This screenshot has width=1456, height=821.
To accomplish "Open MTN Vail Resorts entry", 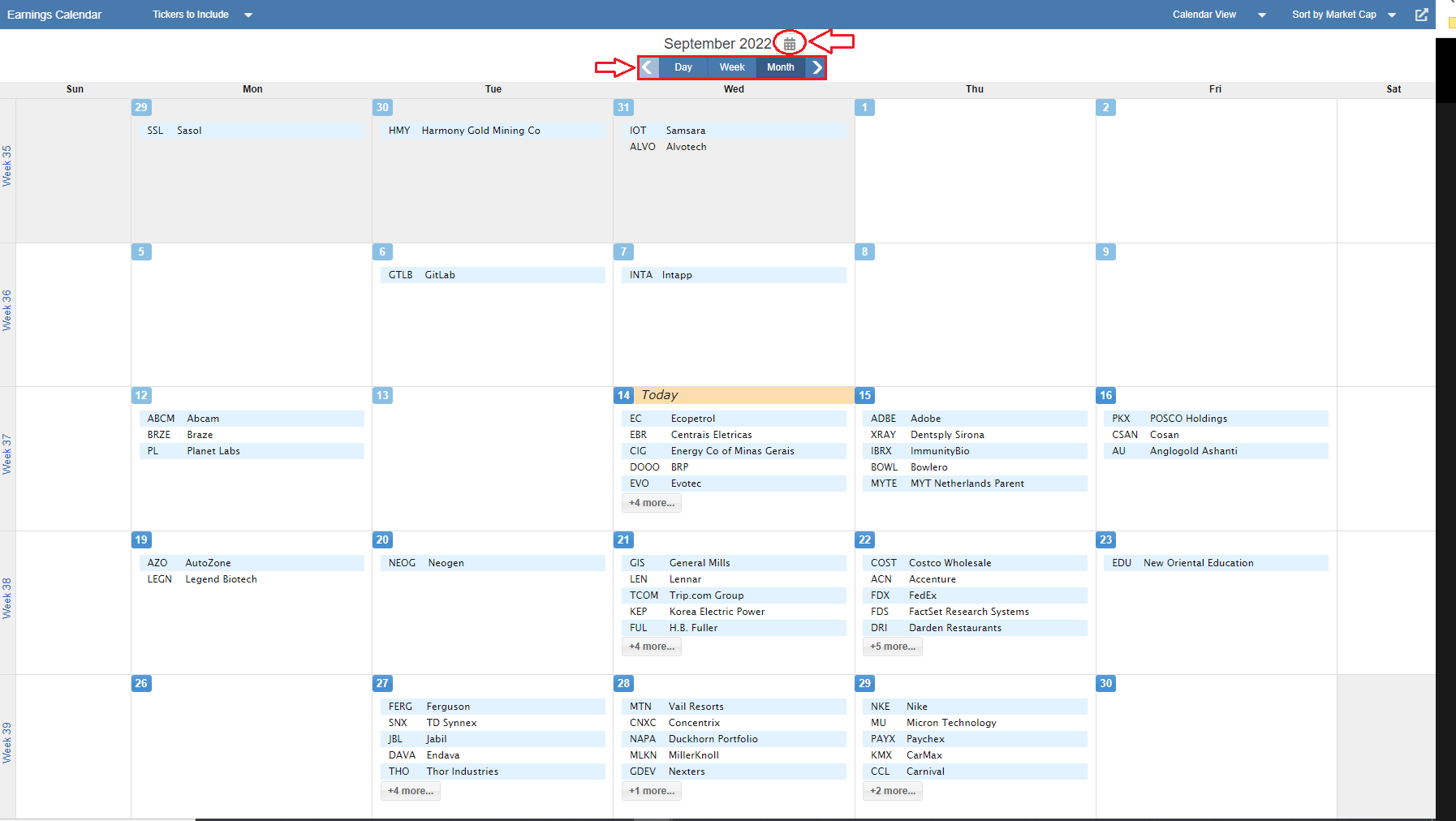I will tap(734, 707).
